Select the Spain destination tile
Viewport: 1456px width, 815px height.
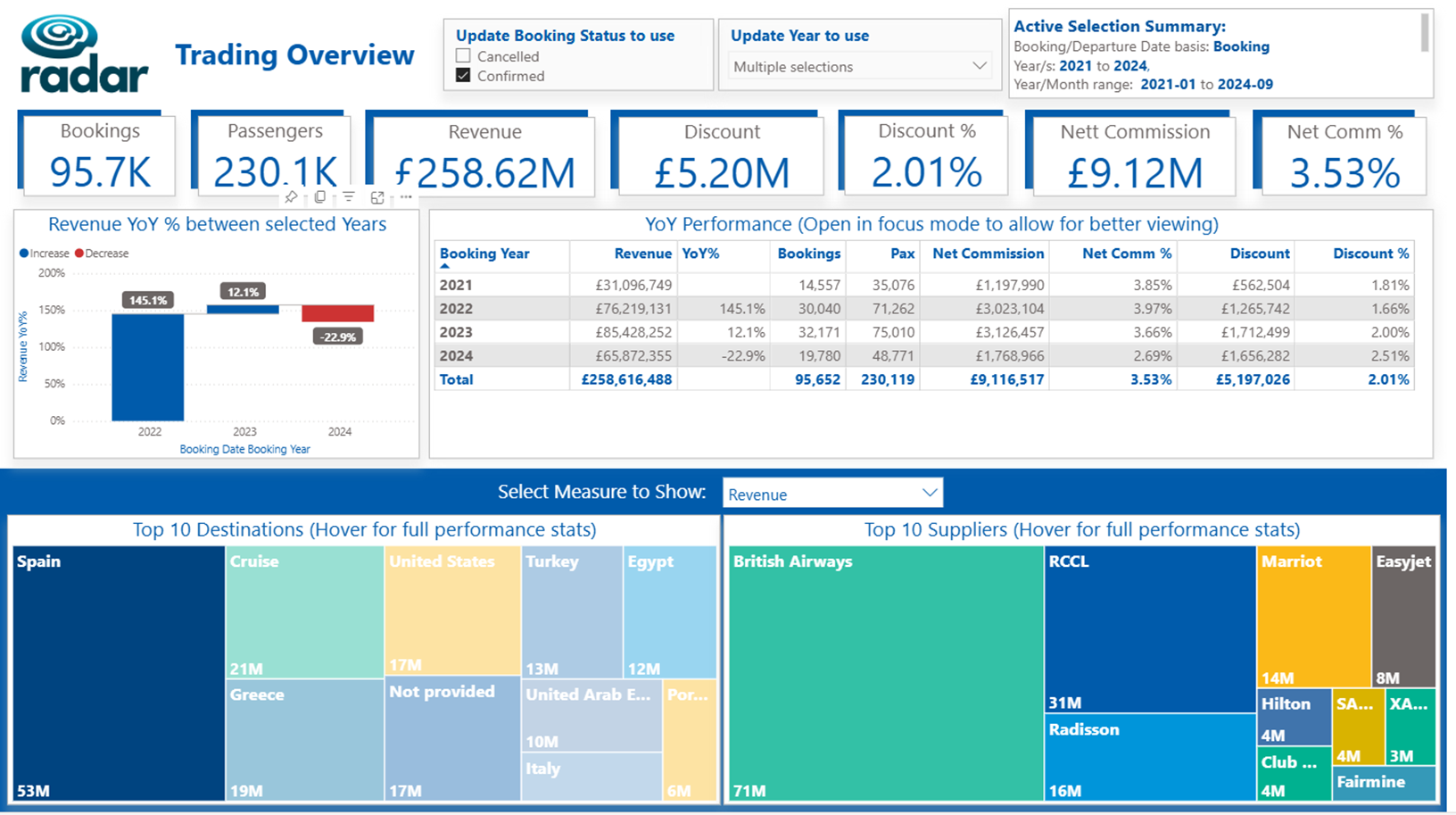pos(118,674)
